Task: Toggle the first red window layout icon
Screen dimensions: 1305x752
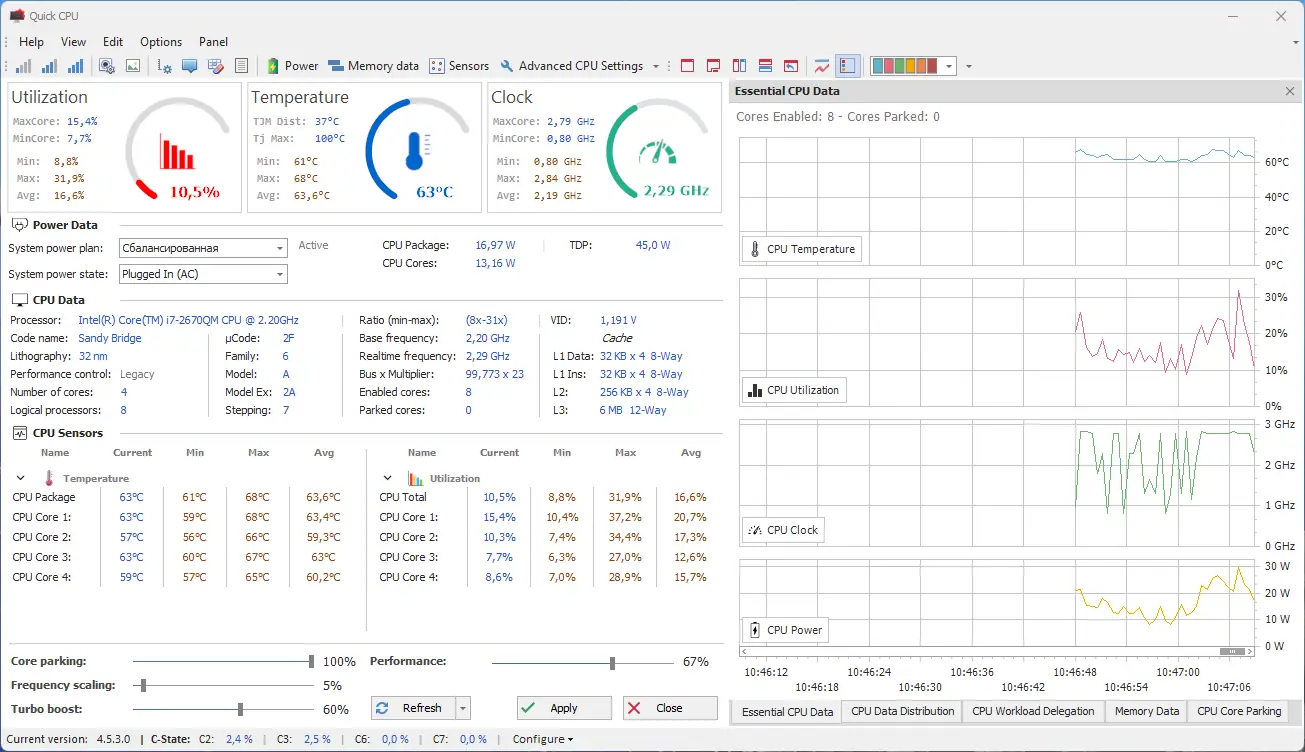Action: tap(687, 66)
